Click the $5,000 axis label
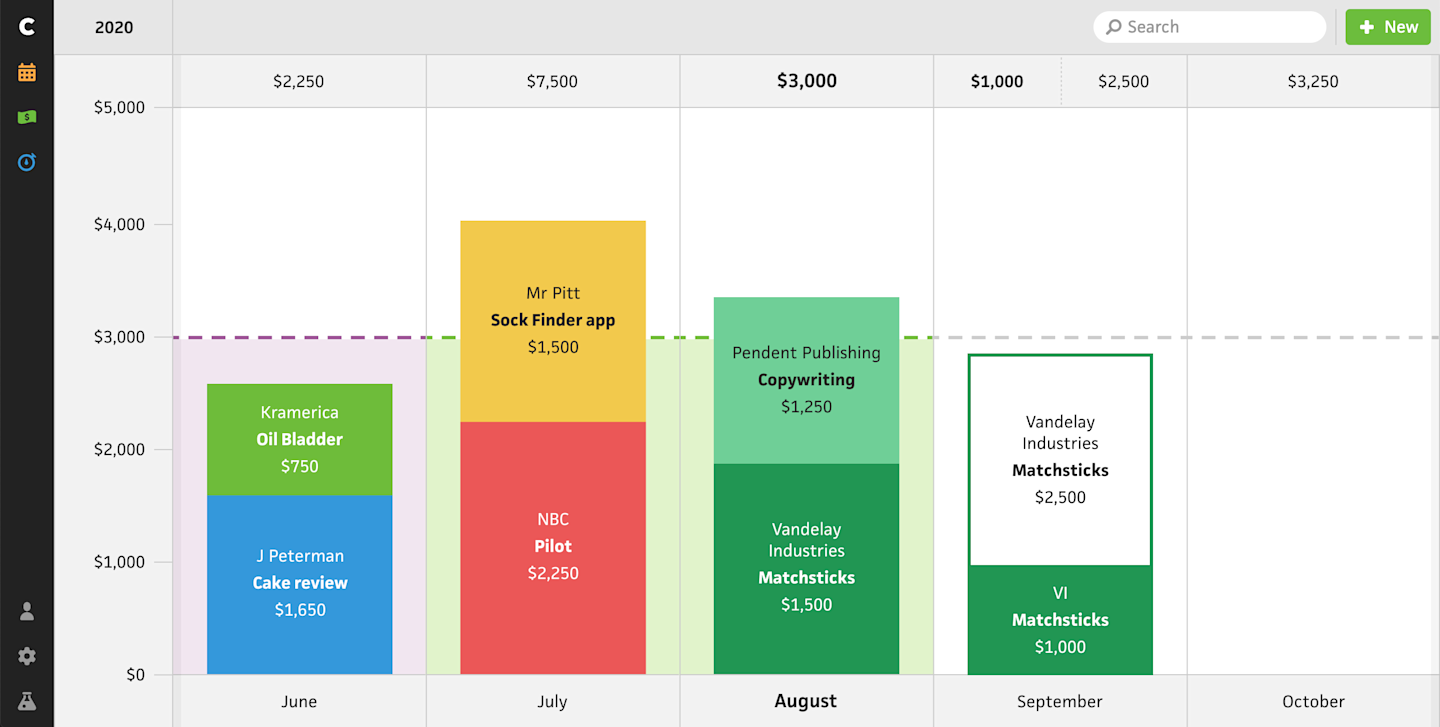The image size is (1440, 727). [120, 107]
